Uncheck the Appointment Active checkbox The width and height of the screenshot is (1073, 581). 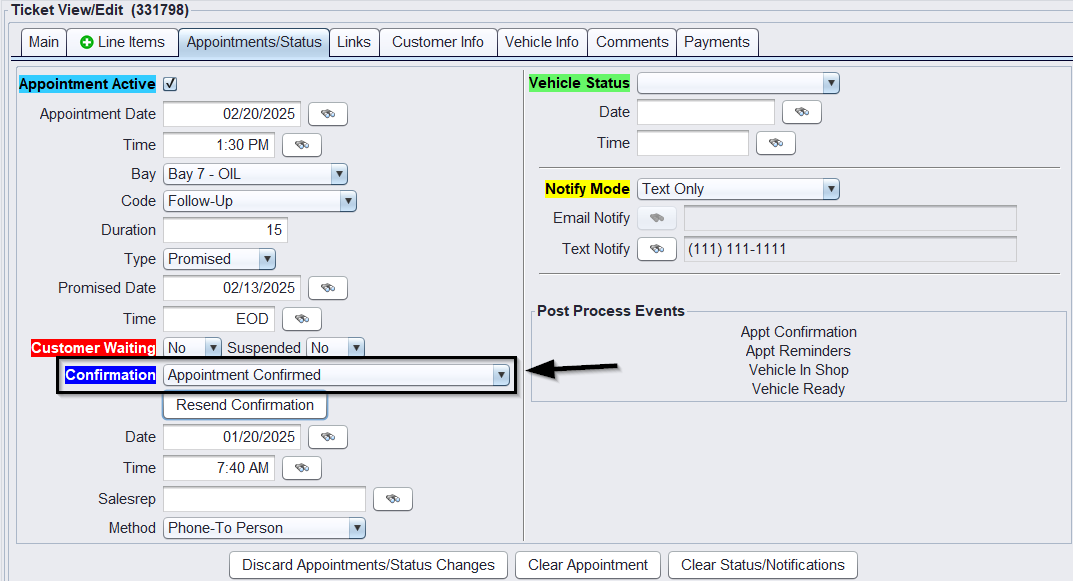170,84
